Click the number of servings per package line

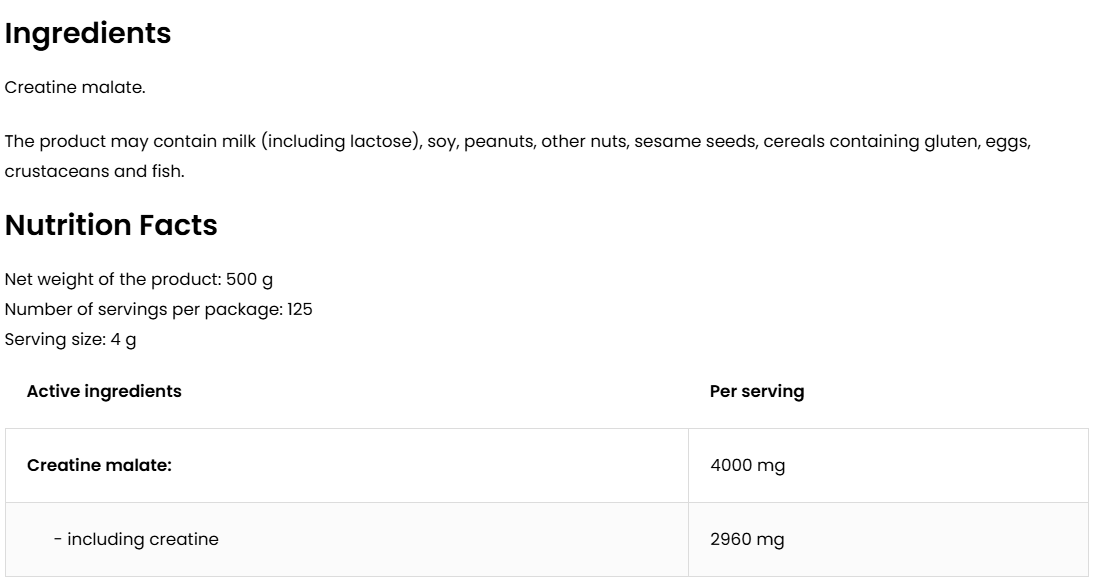click(x=158, y=309)
